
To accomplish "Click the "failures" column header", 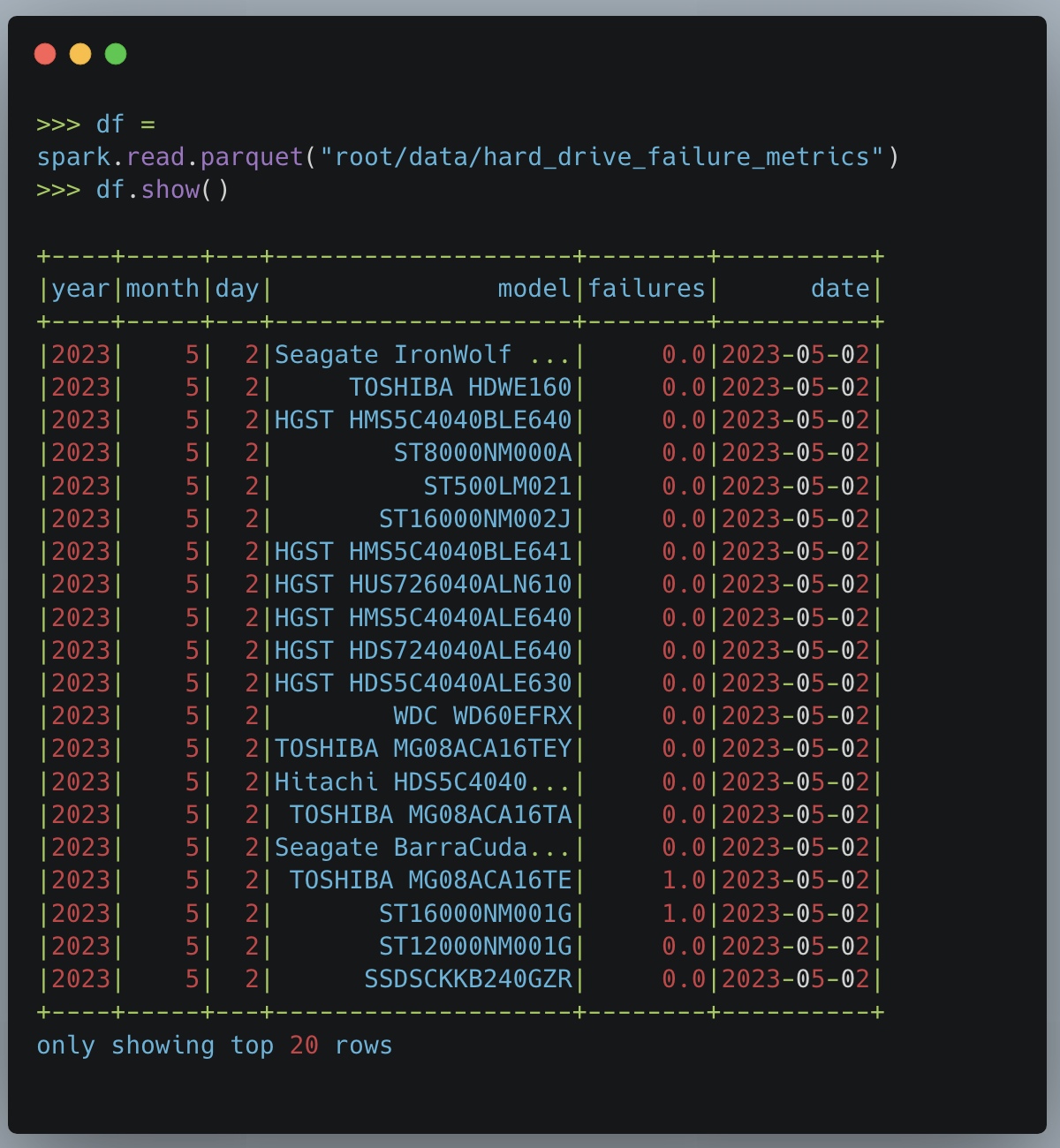I will [647, 289].
